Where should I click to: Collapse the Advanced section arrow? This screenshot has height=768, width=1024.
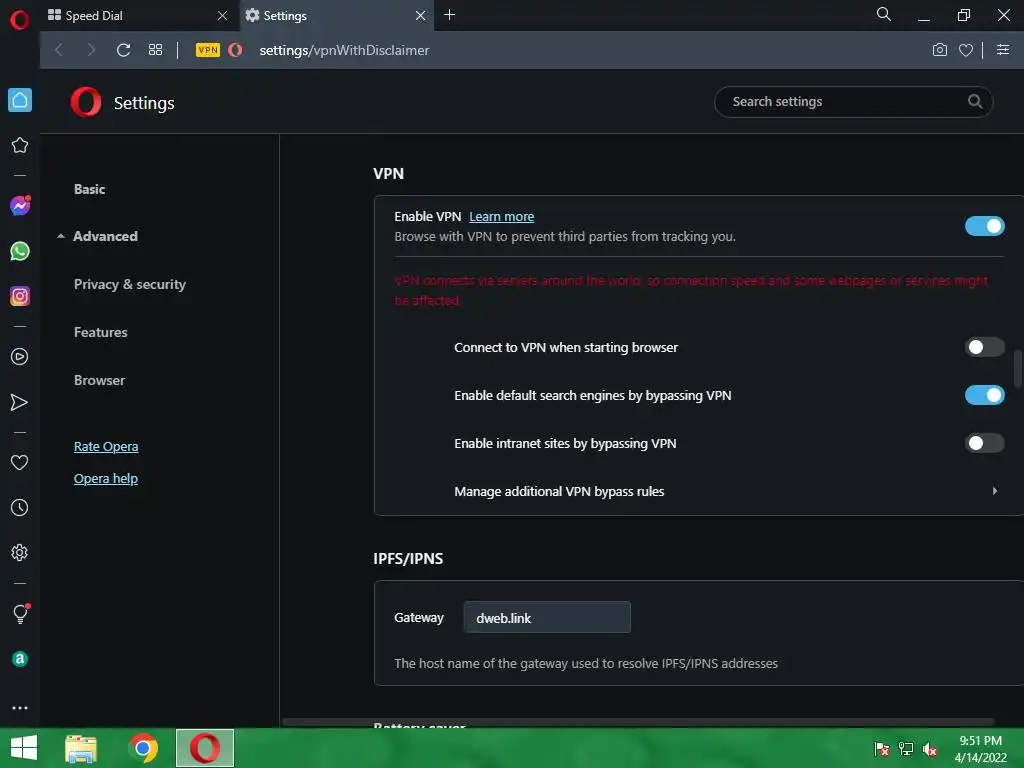pyautogui.click(x=61, y=236)
